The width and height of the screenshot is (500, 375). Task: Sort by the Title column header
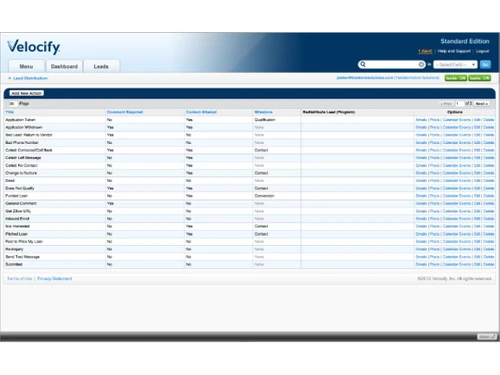point(10,112)
